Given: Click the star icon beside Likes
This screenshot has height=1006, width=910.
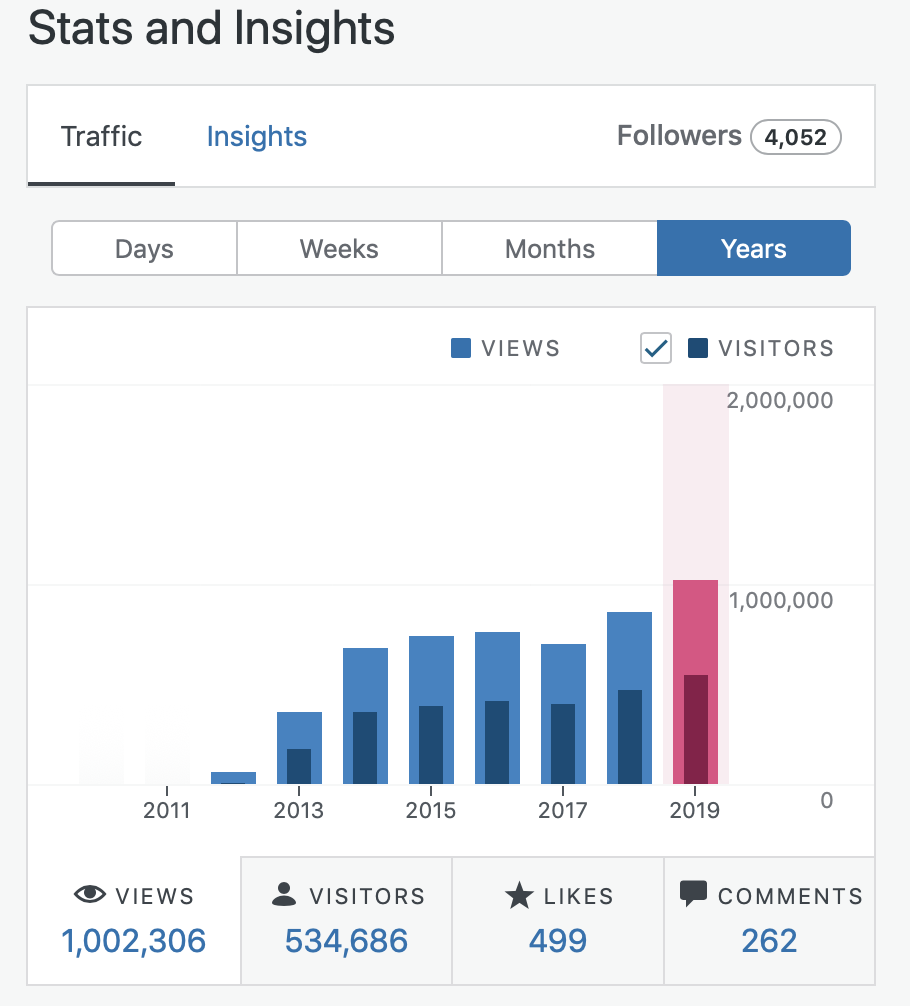Looking at the screenshot, I should click(519, 896).
